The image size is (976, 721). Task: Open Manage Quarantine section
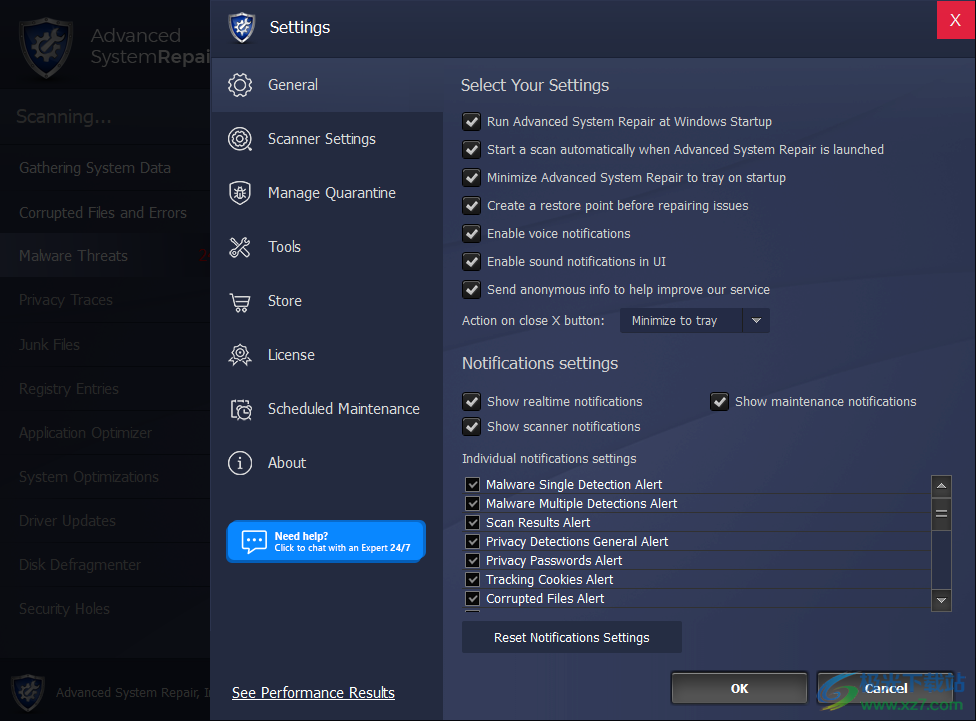(x=327, y=193)
